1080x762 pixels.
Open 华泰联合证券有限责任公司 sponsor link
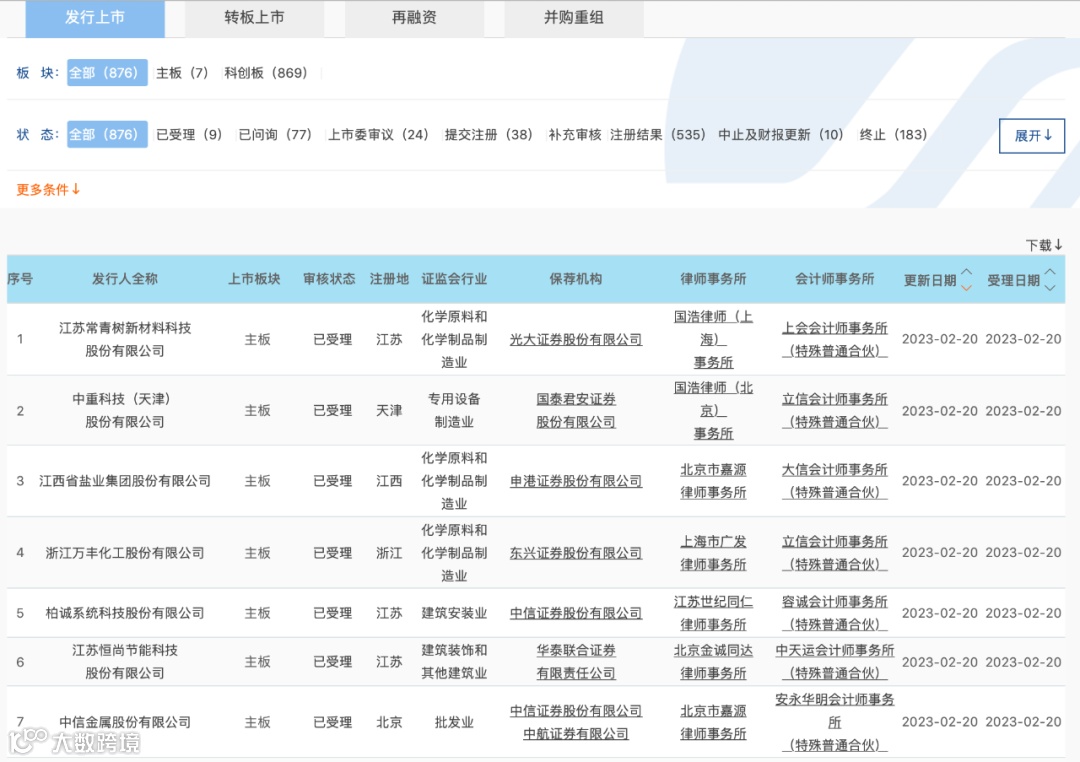pos(576,661)
